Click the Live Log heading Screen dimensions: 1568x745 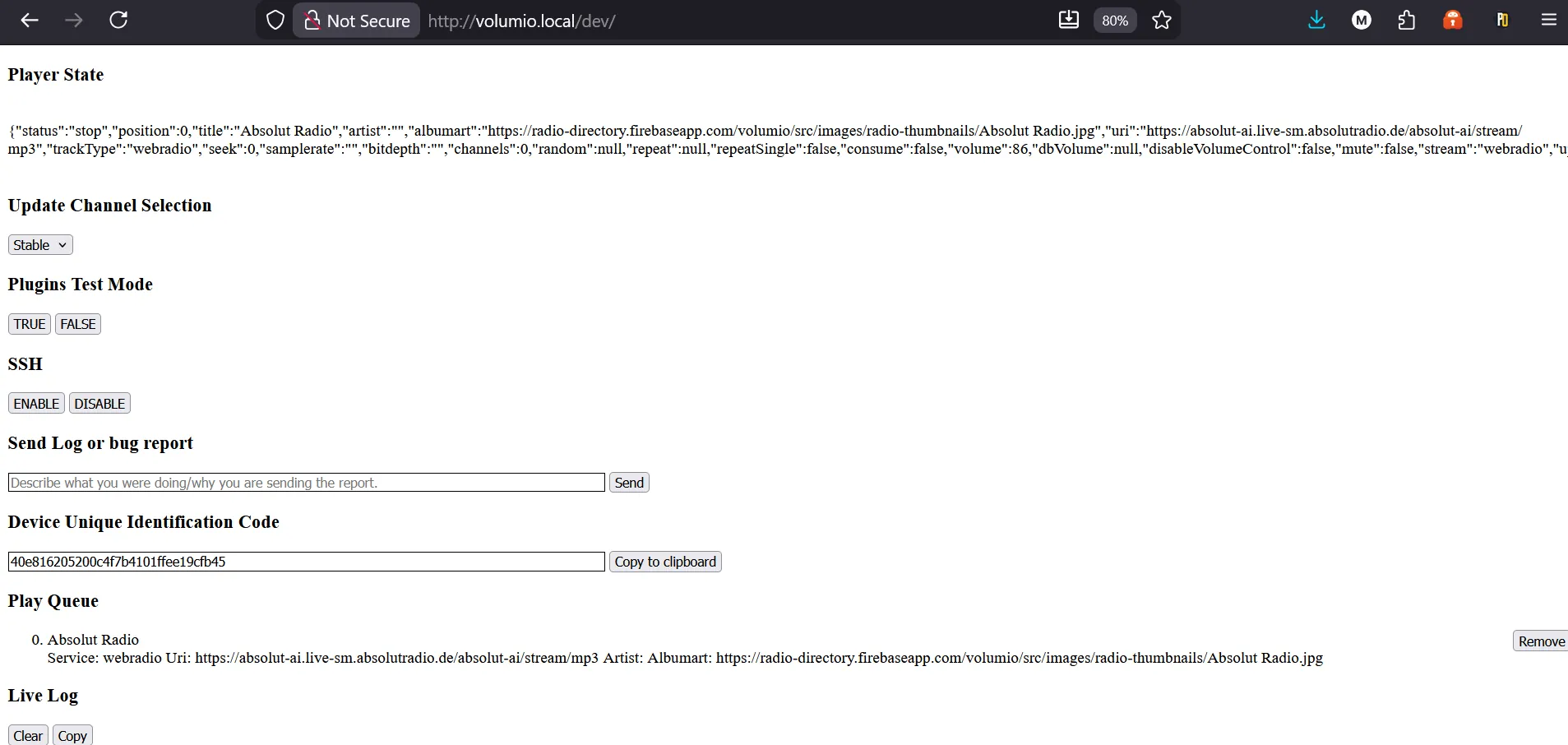coord(43,696)
